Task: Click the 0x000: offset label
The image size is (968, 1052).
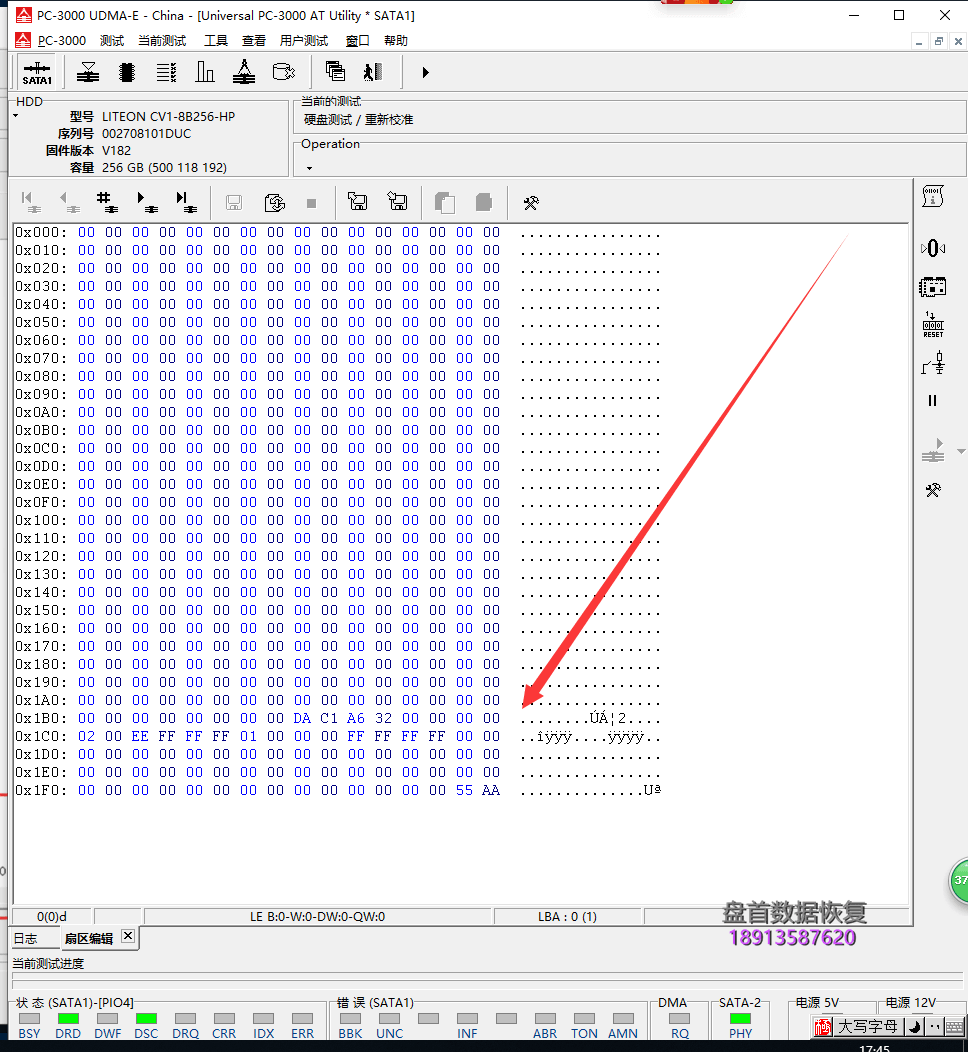Action: (x=41, y=233)
